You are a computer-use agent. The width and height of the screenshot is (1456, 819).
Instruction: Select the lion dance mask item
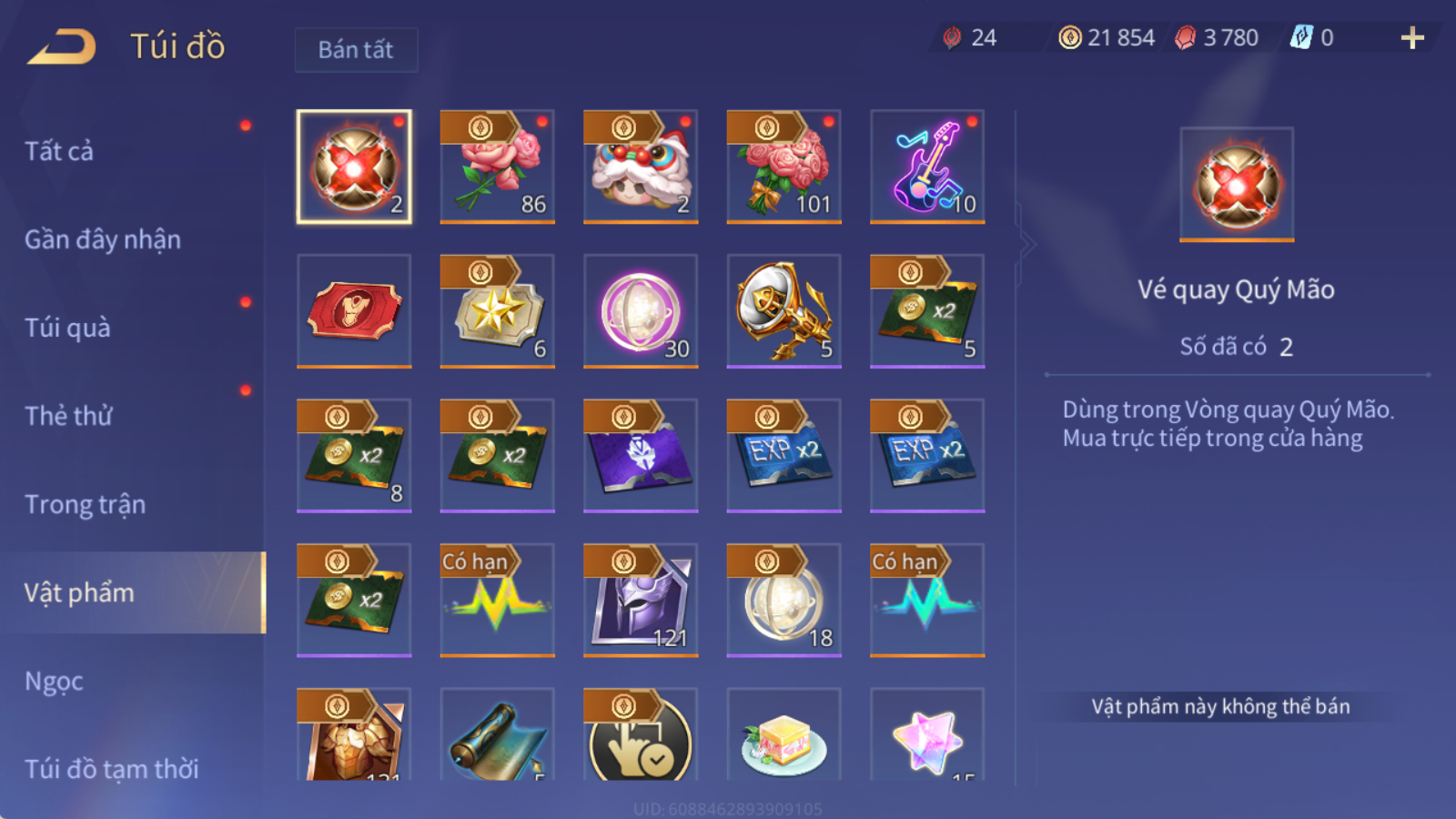(641, 167)
